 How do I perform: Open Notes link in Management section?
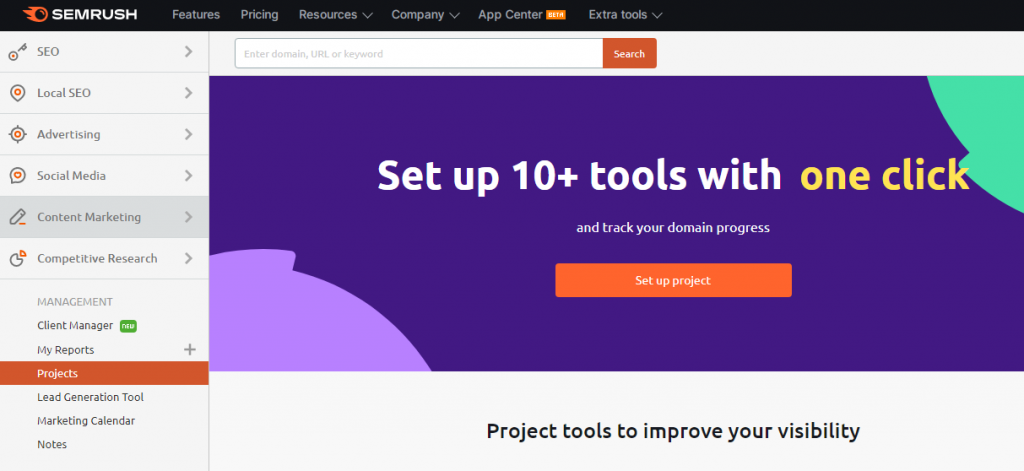(x=52, y=444)
